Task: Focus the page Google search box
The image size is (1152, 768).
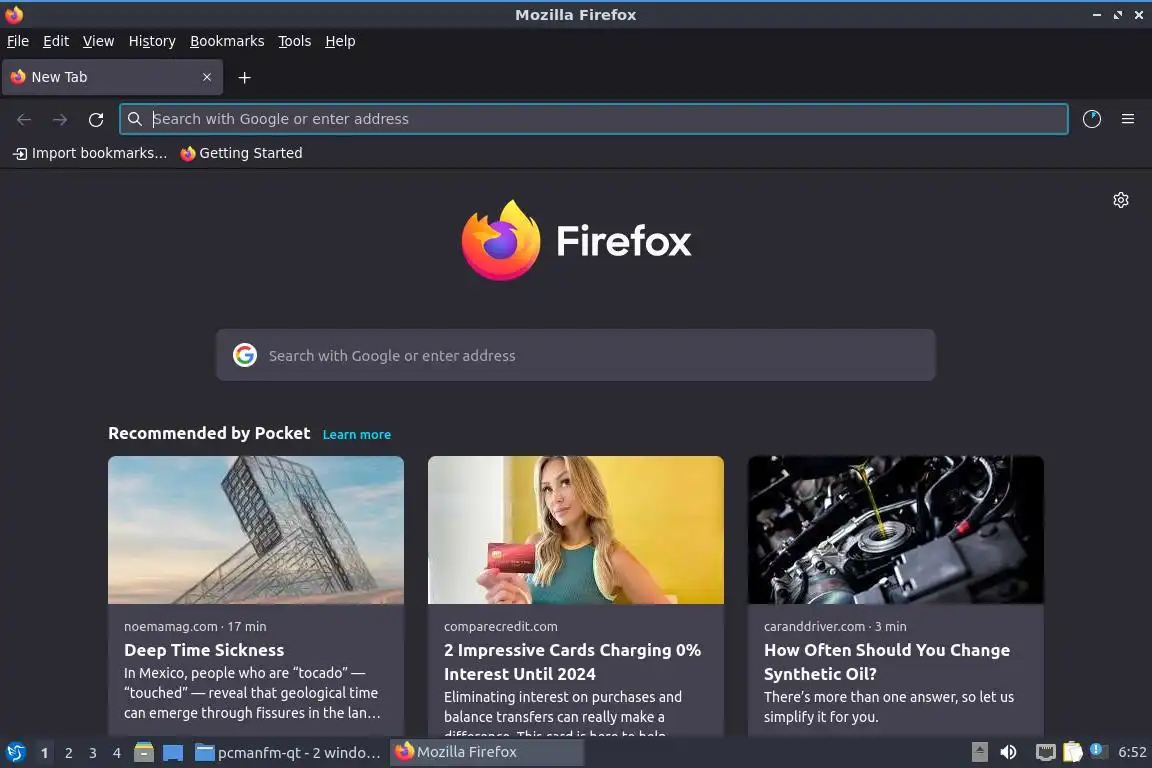Action: [x=576, y=355]
